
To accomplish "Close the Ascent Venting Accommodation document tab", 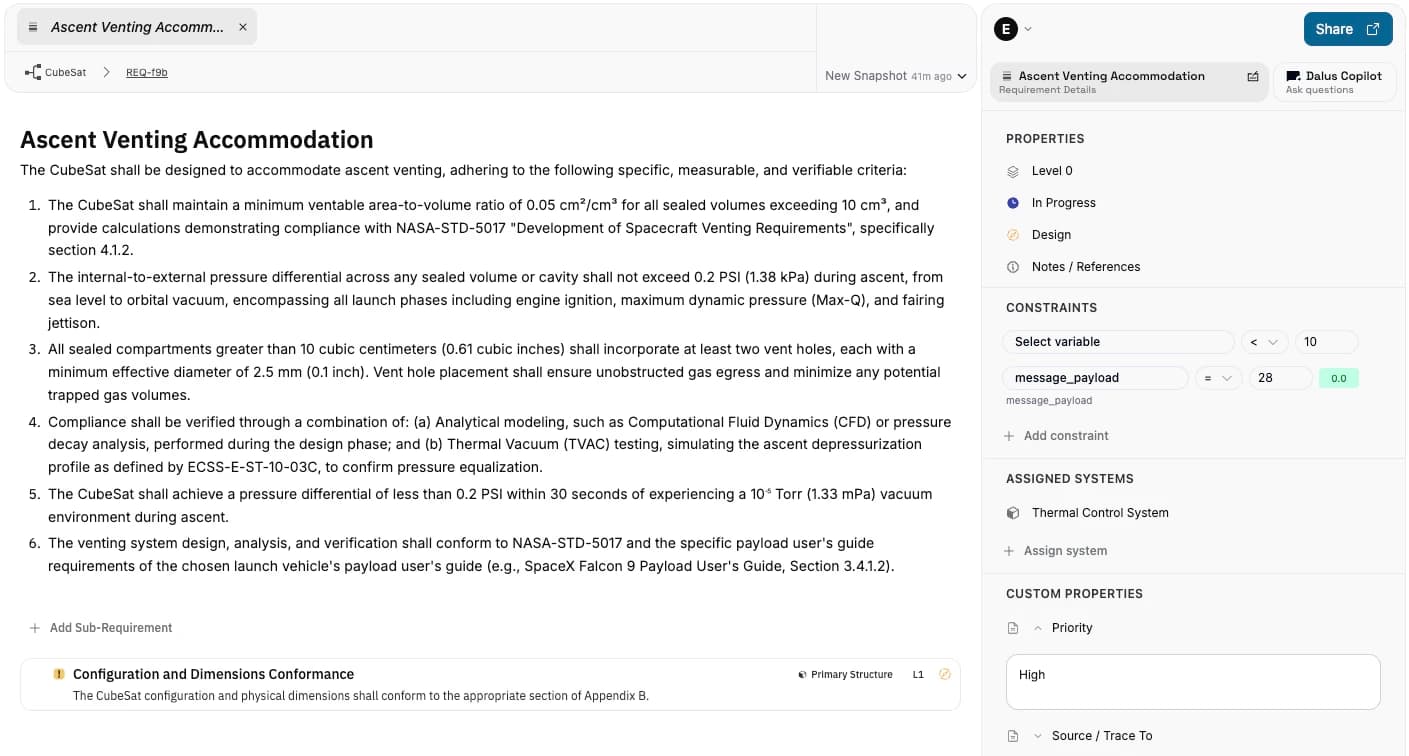I will (243, 27).
